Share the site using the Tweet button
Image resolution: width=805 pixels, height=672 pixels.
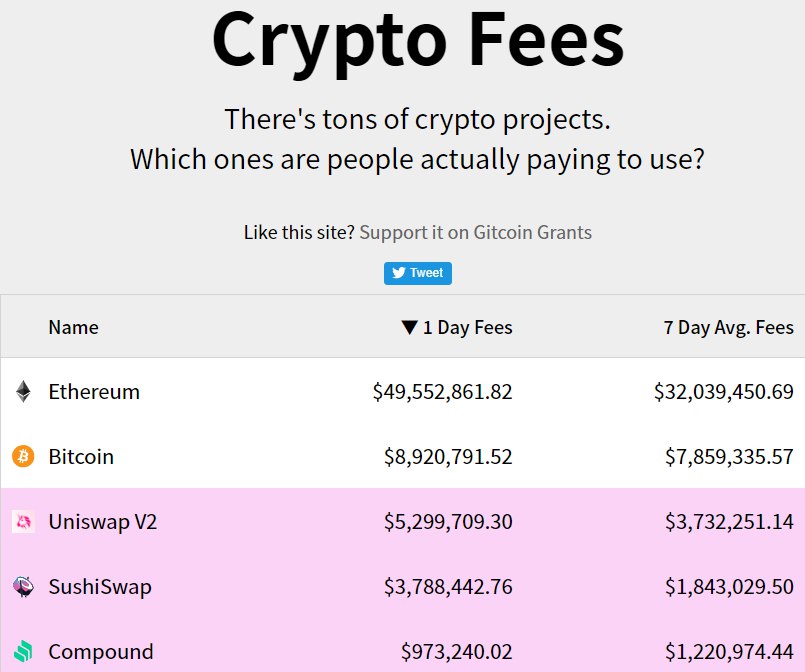[x=418, y=273]
